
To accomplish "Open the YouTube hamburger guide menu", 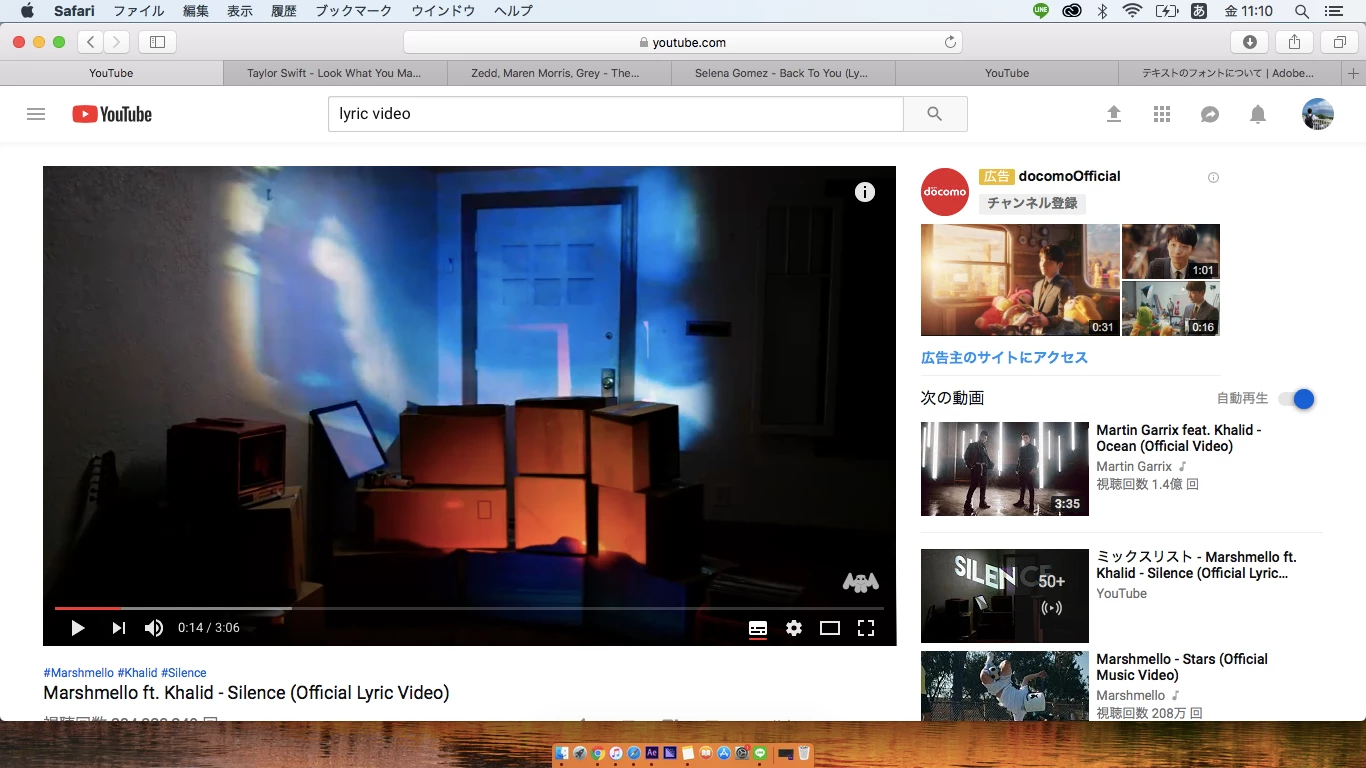I will click(x=36, y=114).
